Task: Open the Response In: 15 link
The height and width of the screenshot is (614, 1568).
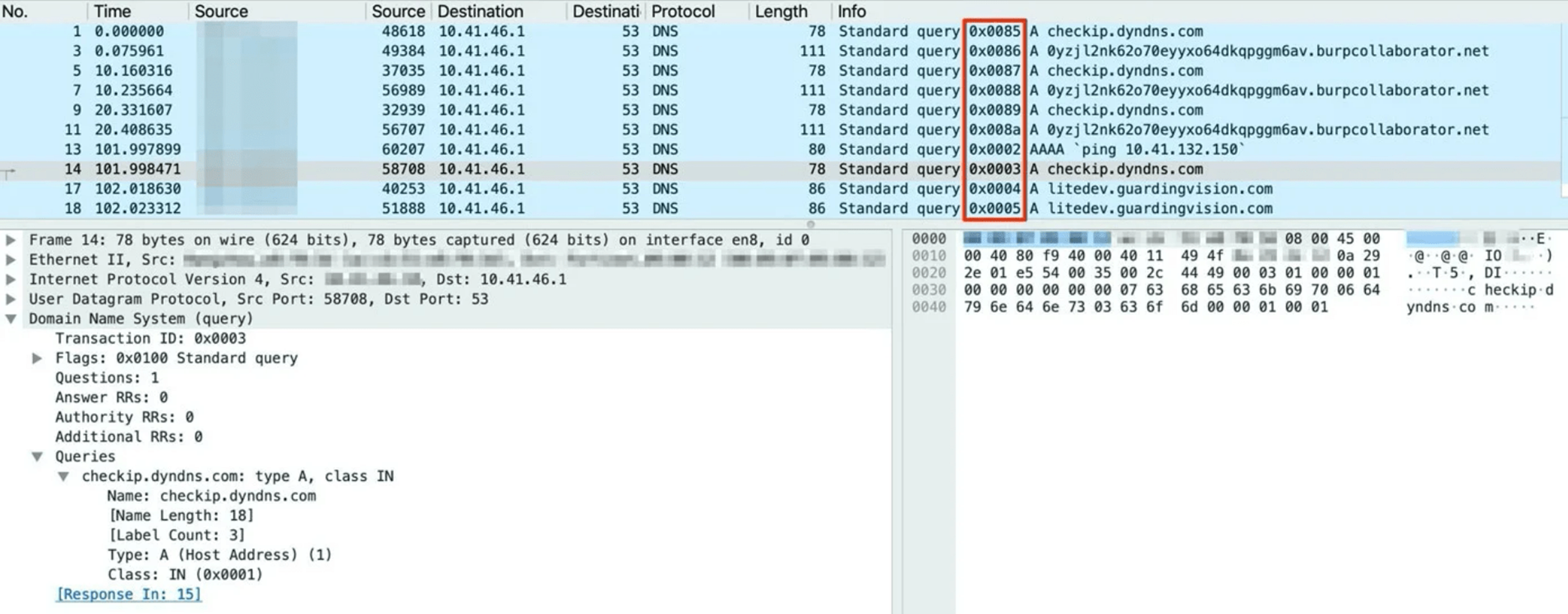Action: pyautogui.click(x=128, y=594)
